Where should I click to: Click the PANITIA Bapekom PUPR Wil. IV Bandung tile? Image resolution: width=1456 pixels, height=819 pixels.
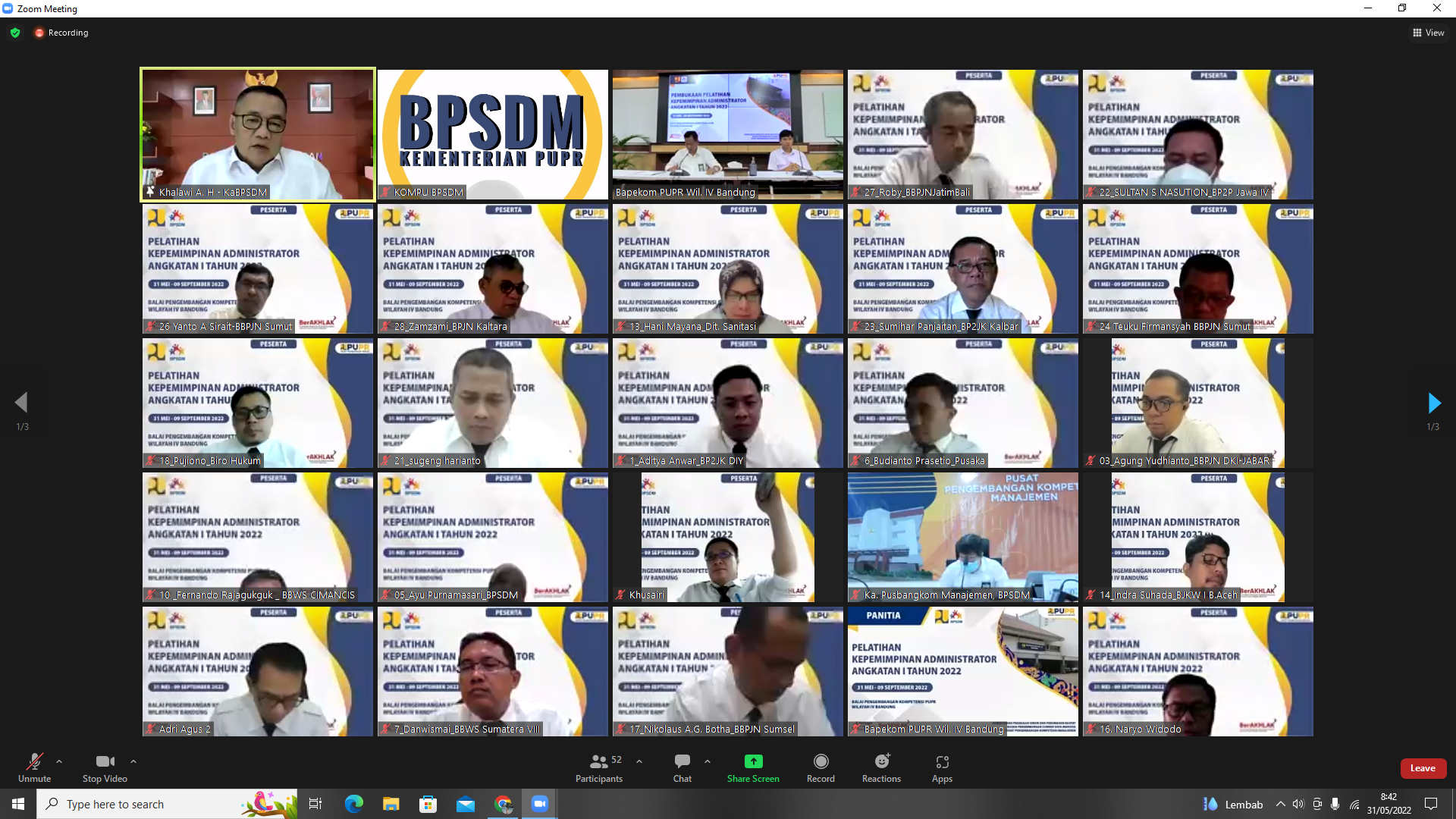pos(963,671)
